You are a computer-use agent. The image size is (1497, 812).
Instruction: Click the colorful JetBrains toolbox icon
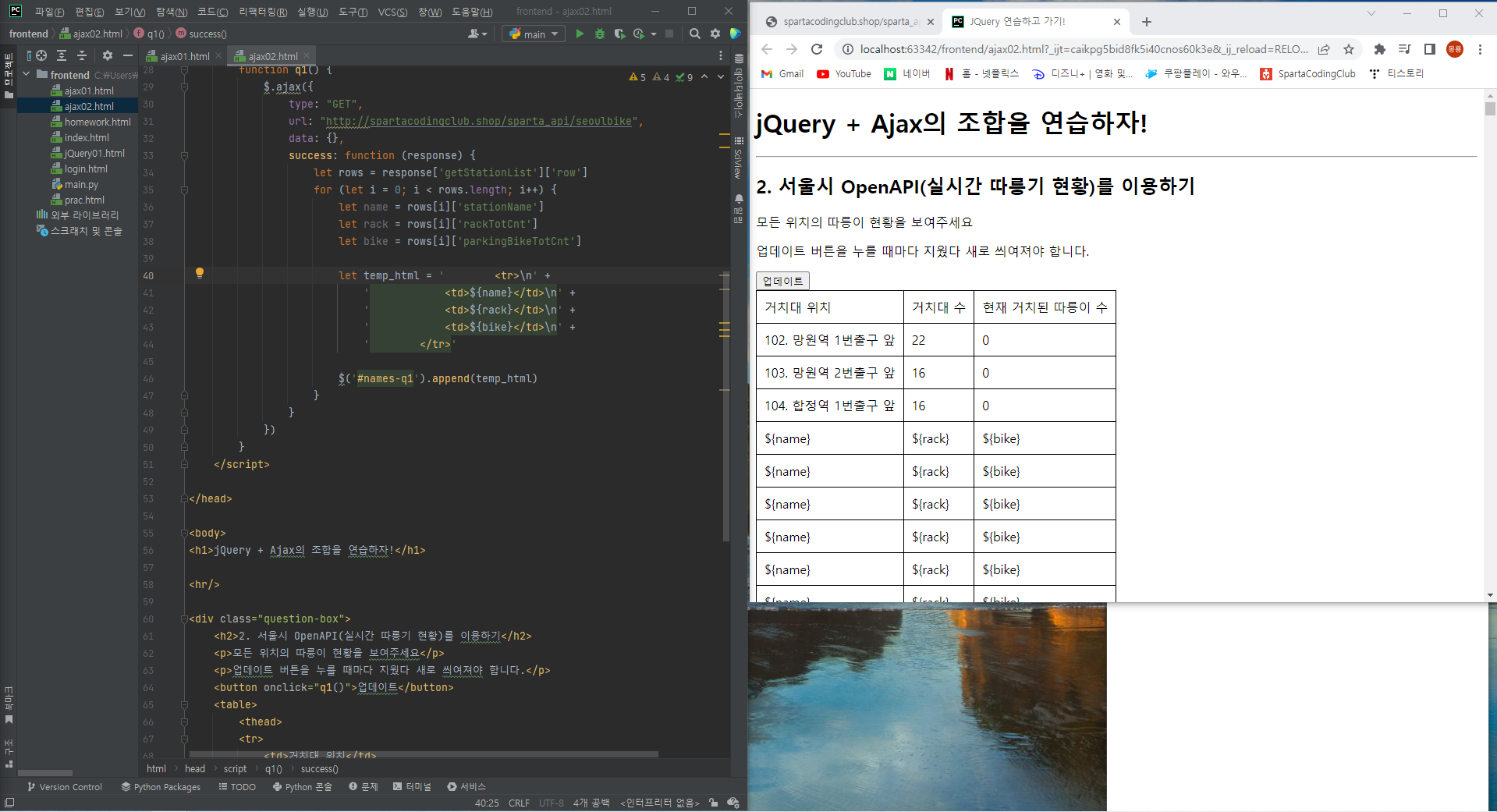(735, 34)
